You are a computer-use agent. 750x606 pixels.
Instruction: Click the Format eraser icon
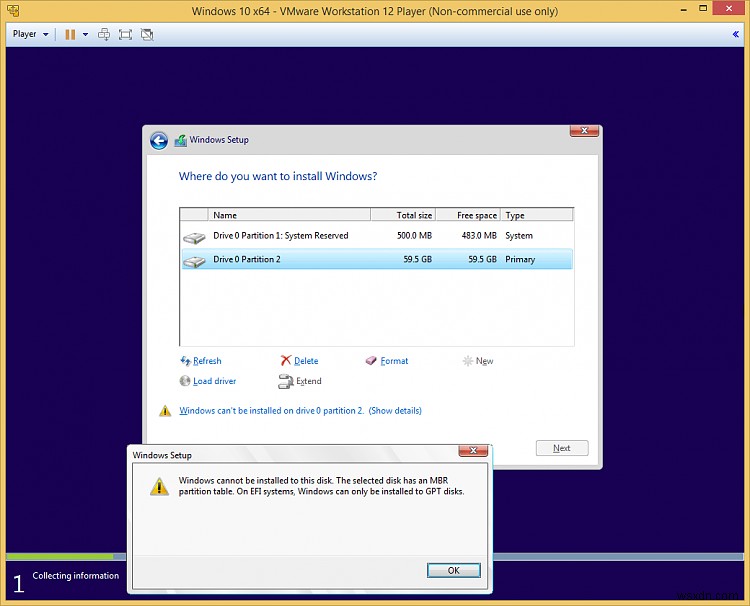tap(371, 361)
